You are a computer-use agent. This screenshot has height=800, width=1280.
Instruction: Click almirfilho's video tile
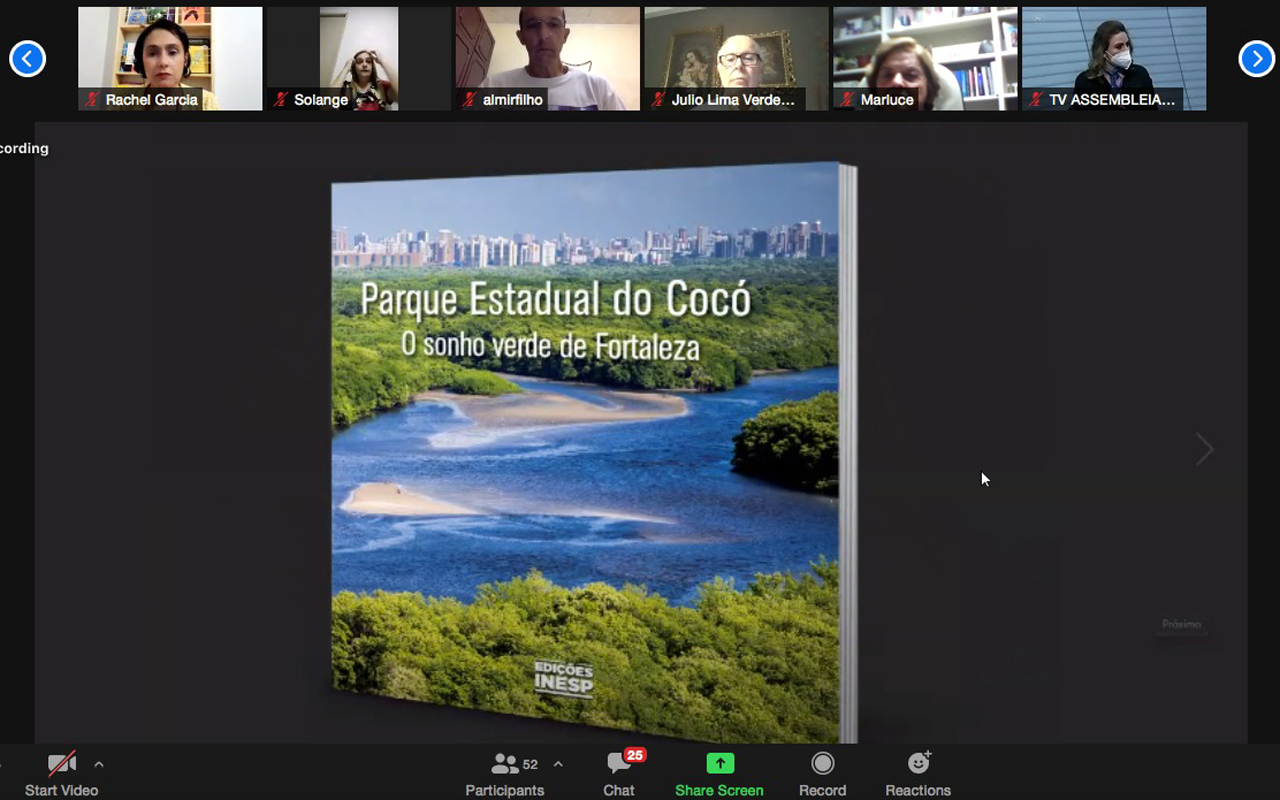tap(547, 58)
